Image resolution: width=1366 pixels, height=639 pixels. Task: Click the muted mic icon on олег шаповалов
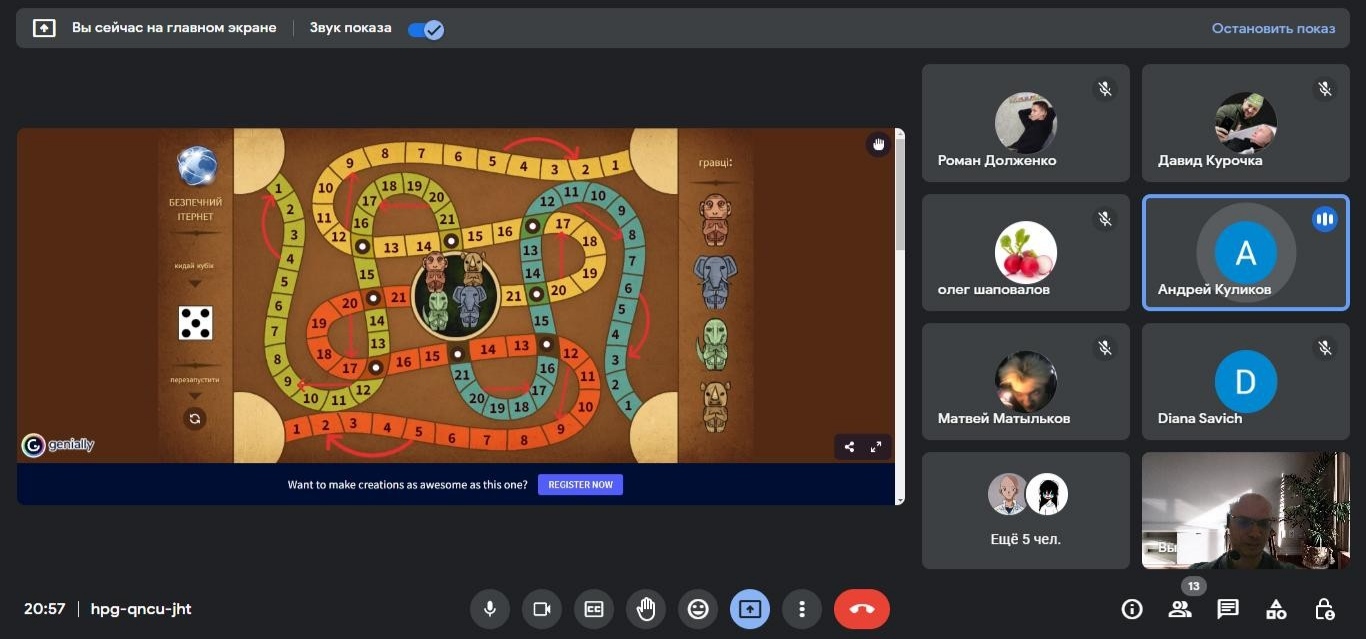[x=1105, y=218]
